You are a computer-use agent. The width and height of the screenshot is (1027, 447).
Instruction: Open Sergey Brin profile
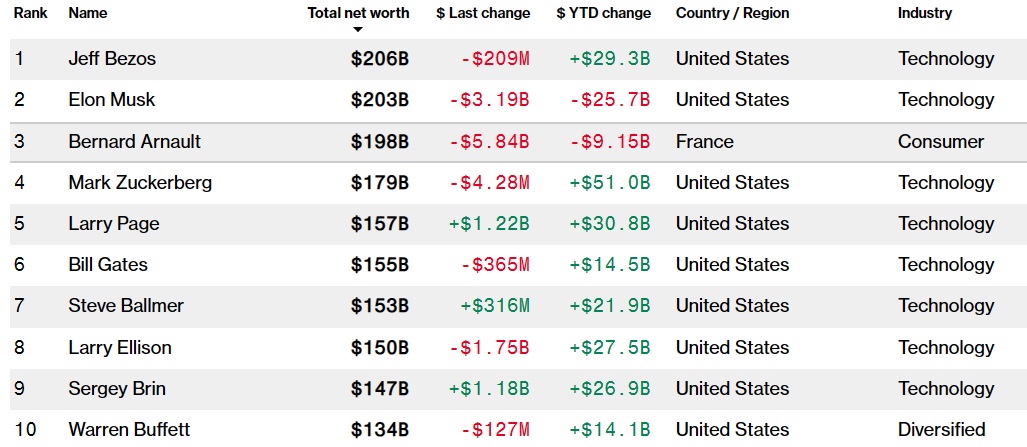(117, 389)
